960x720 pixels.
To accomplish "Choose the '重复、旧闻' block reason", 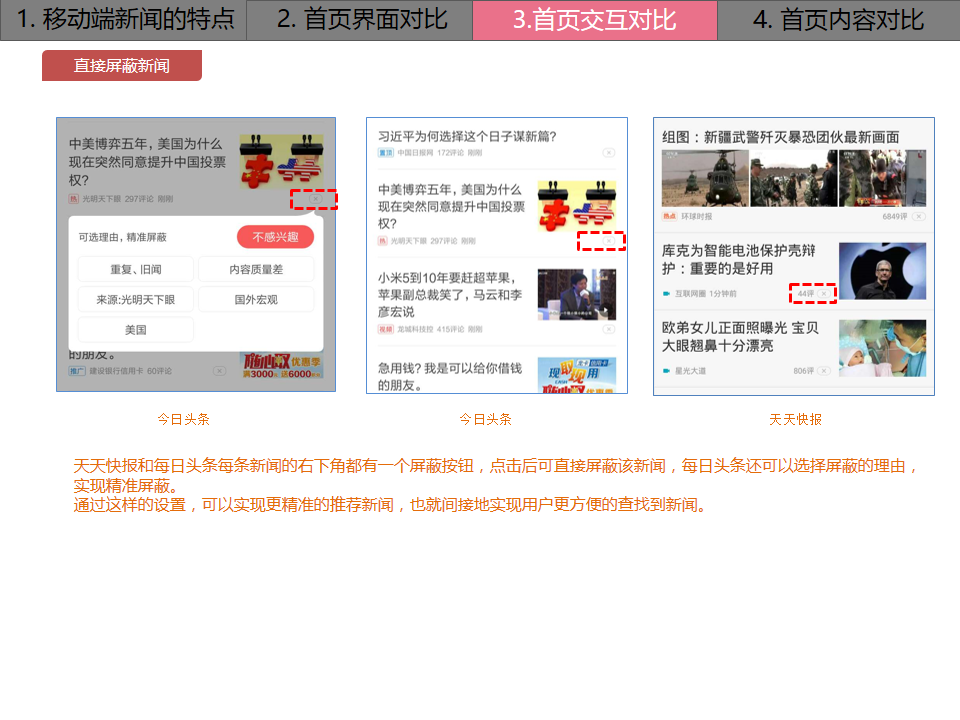I will tap(136, 269).
